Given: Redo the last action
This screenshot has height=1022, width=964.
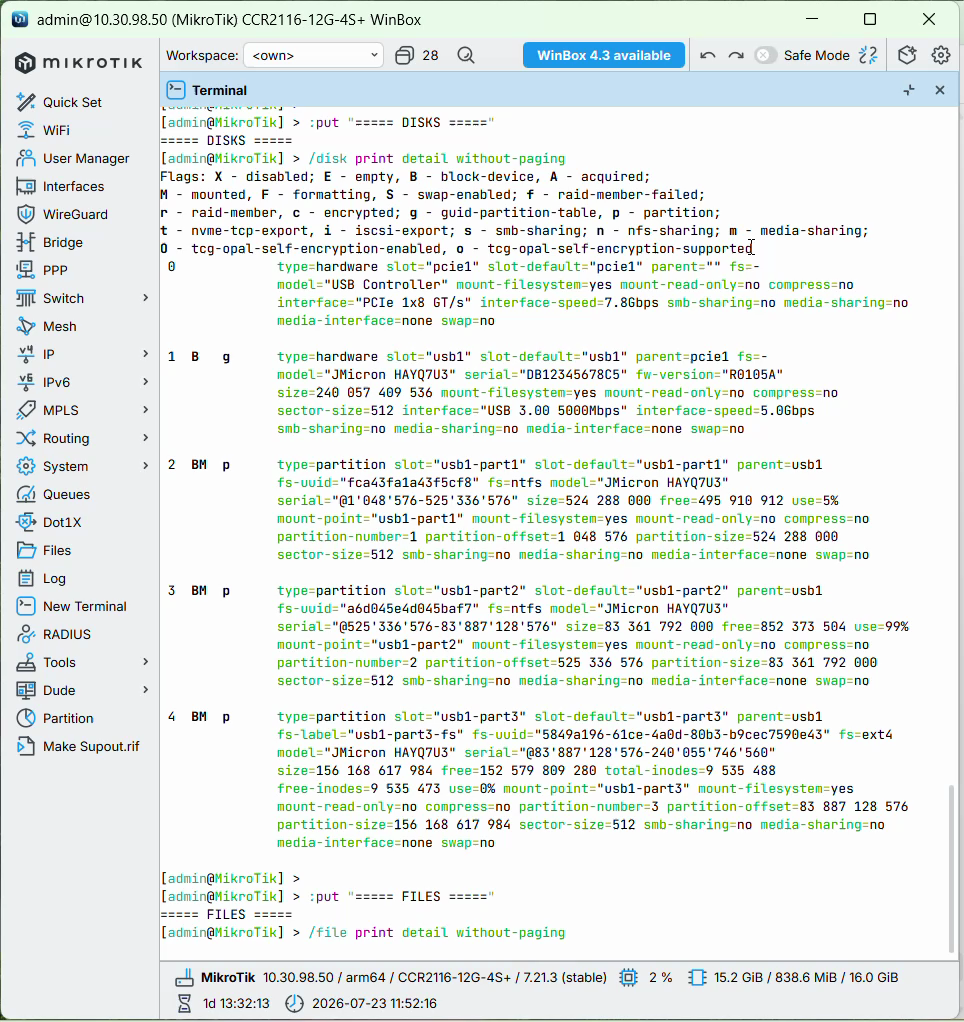Looking at the screenshot, I should coord(736,55).
